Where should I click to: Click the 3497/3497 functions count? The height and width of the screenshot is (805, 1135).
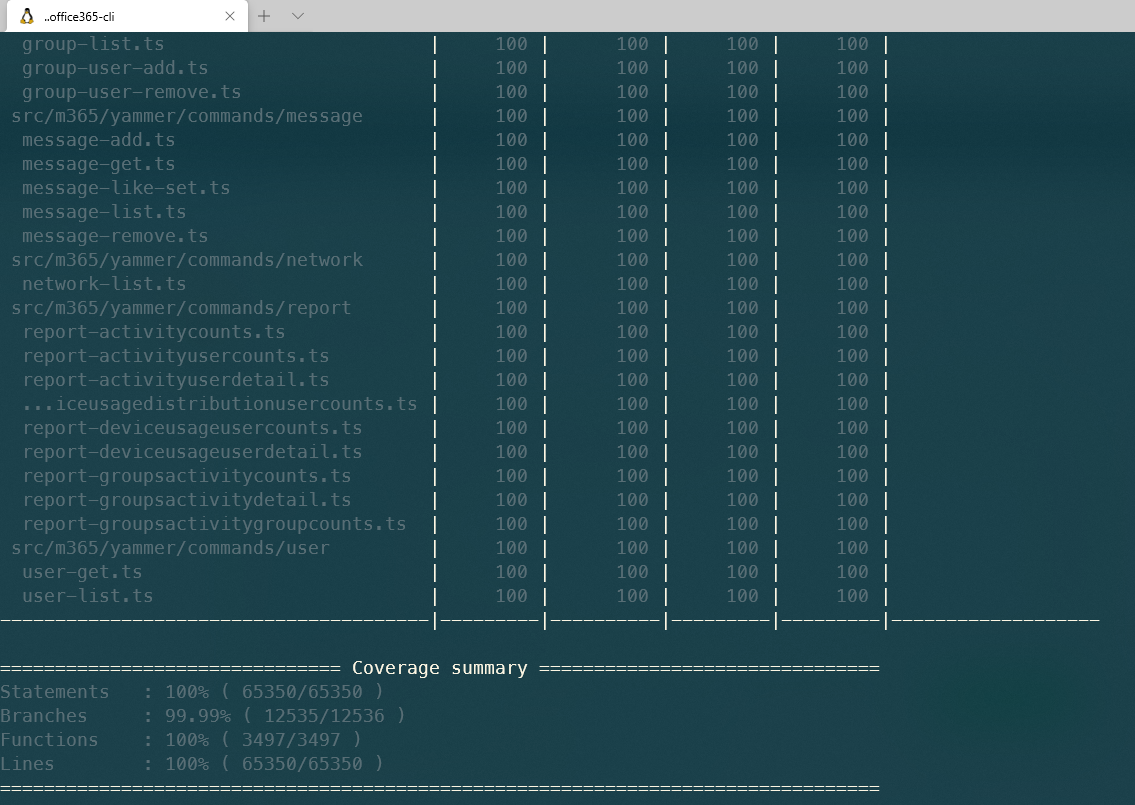pyautogui.click(x=291, y=740)
